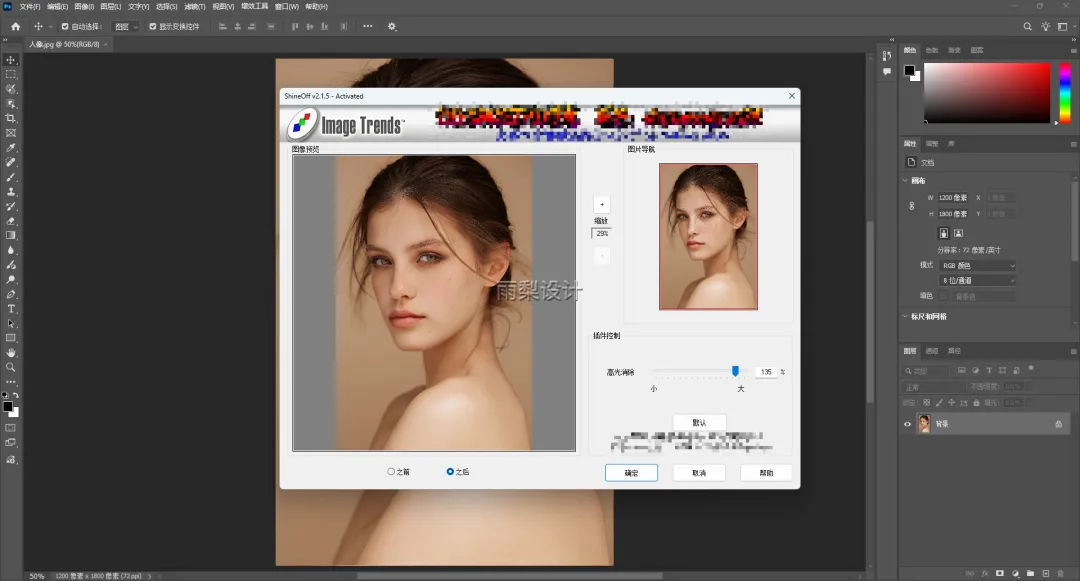This screenshot has height=581, width=1080.
Task: Click the 取消 button in ShineOff dialog
Action: click(x=698, y=473)
